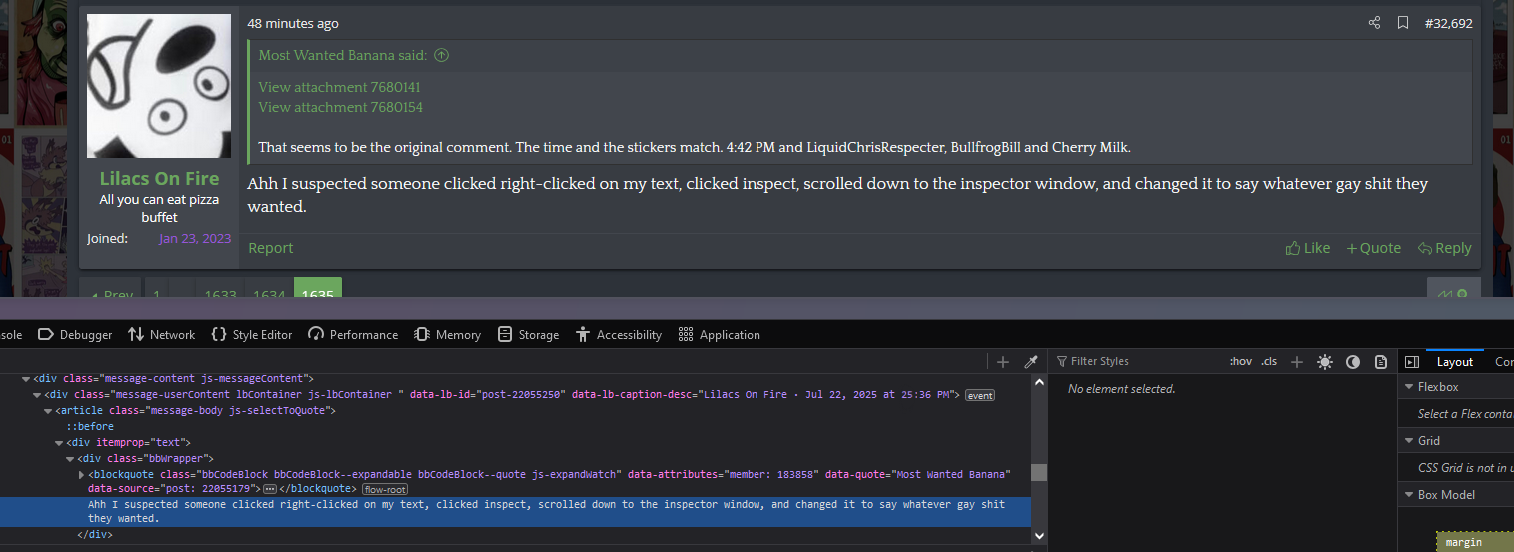Toggle classes panel with .cls
This screenshot has width=1514, height=552.
(x=1269, y=361)
